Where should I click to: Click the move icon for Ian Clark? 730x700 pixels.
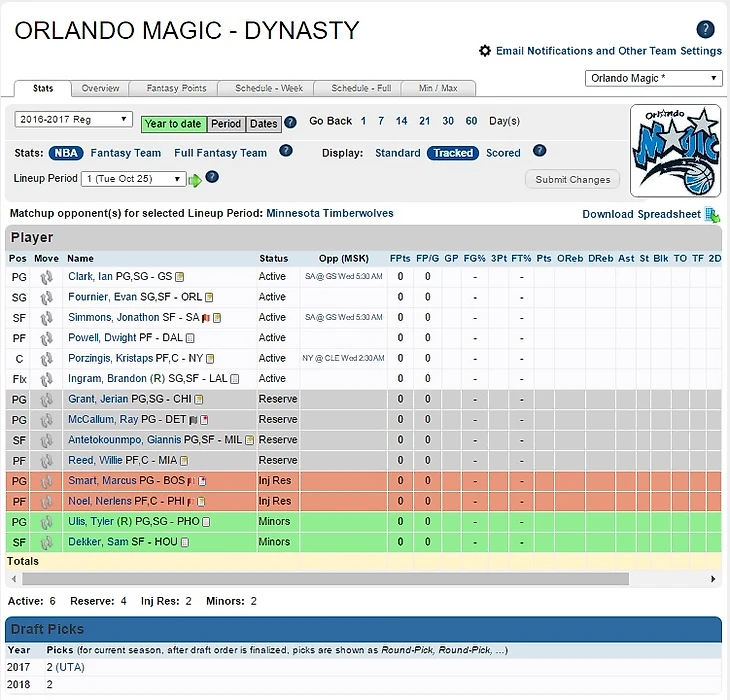pyautogui.click(x=47, y=277)
